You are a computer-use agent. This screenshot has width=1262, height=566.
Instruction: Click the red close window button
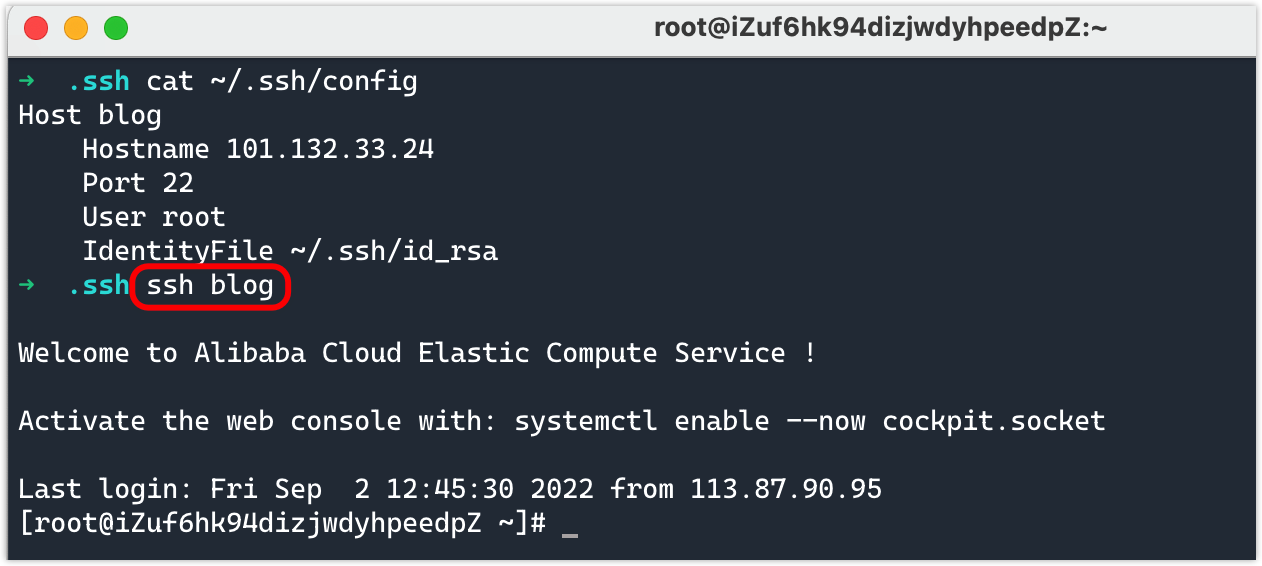tap(36, 29)
